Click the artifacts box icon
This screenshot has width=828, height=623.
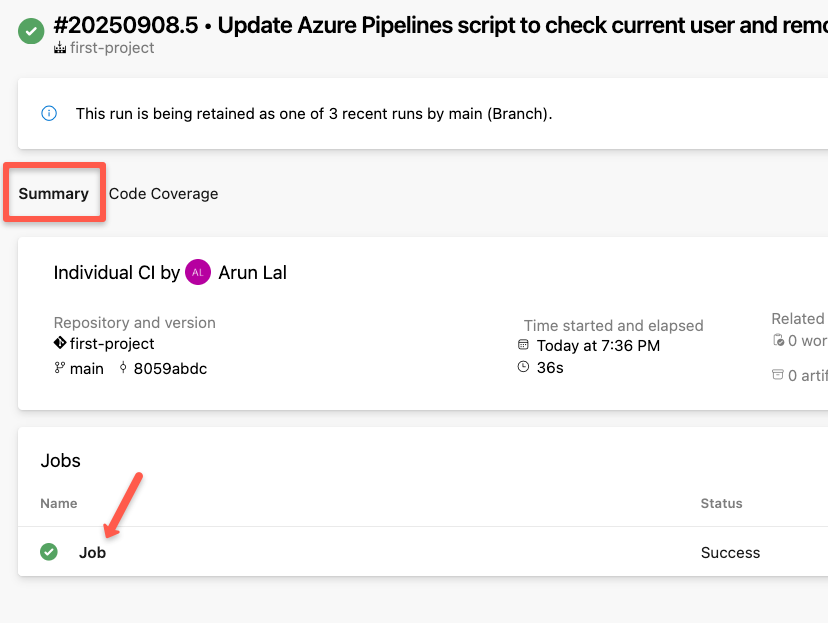[x=779, y=374]
